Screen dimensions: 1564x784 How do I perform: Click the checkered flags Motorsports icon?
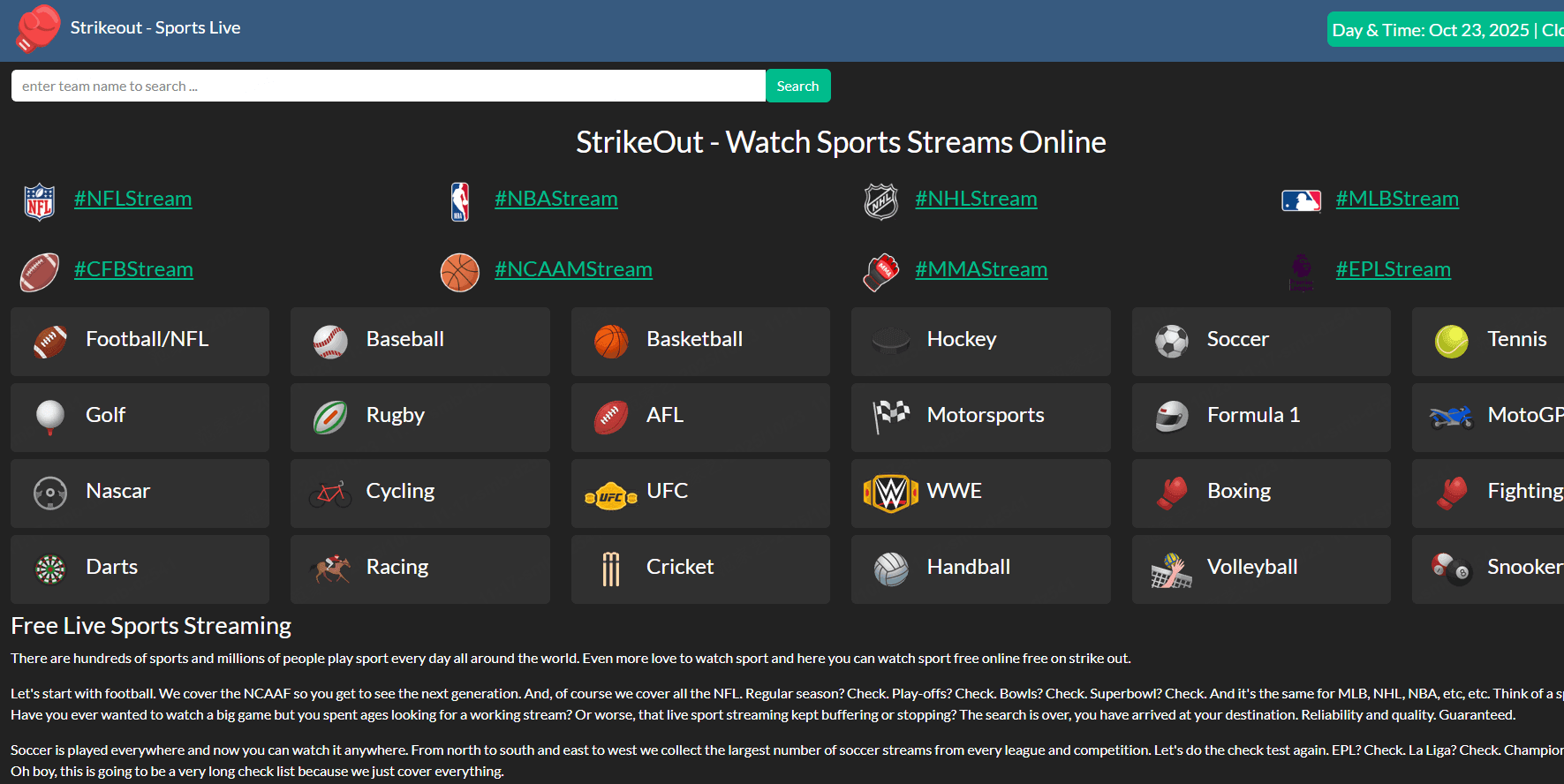pos(890,416)
